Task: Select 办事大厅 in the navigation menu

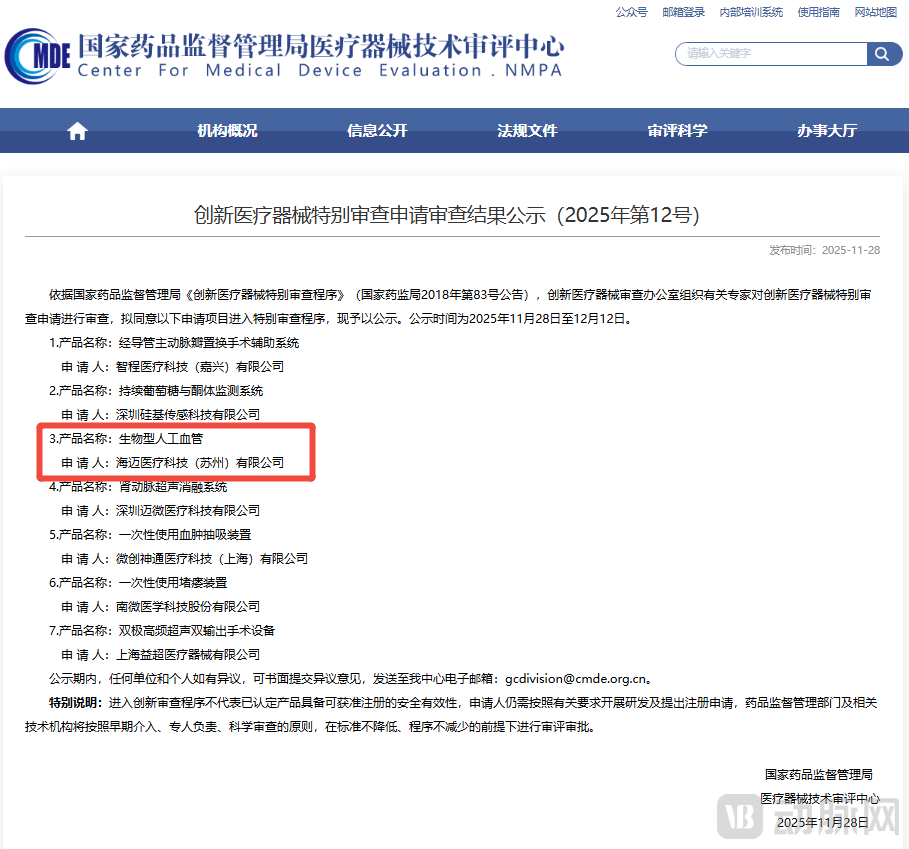Action: pos(826,130)
